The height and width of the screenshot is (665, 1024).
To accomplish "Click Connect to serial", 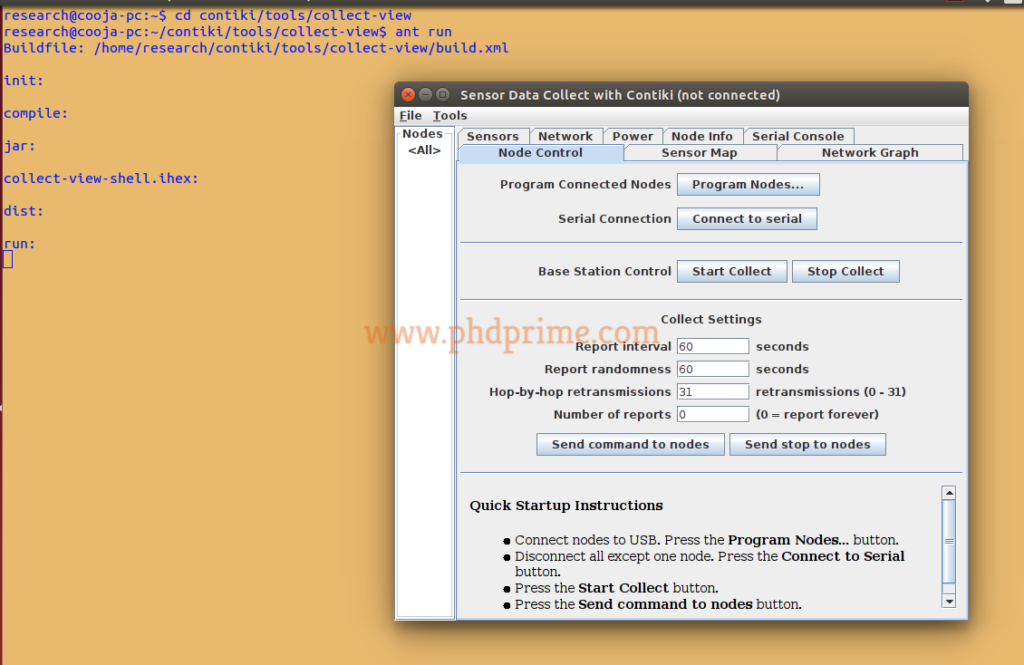I will pos(746,218).
